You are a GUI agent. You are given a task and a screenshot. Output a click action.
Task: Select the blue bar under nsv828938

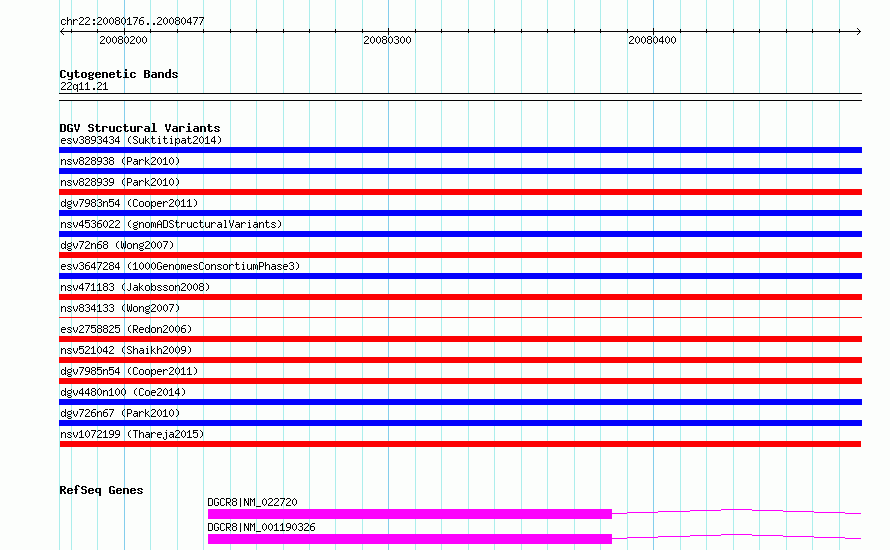(x=460, y=171)
